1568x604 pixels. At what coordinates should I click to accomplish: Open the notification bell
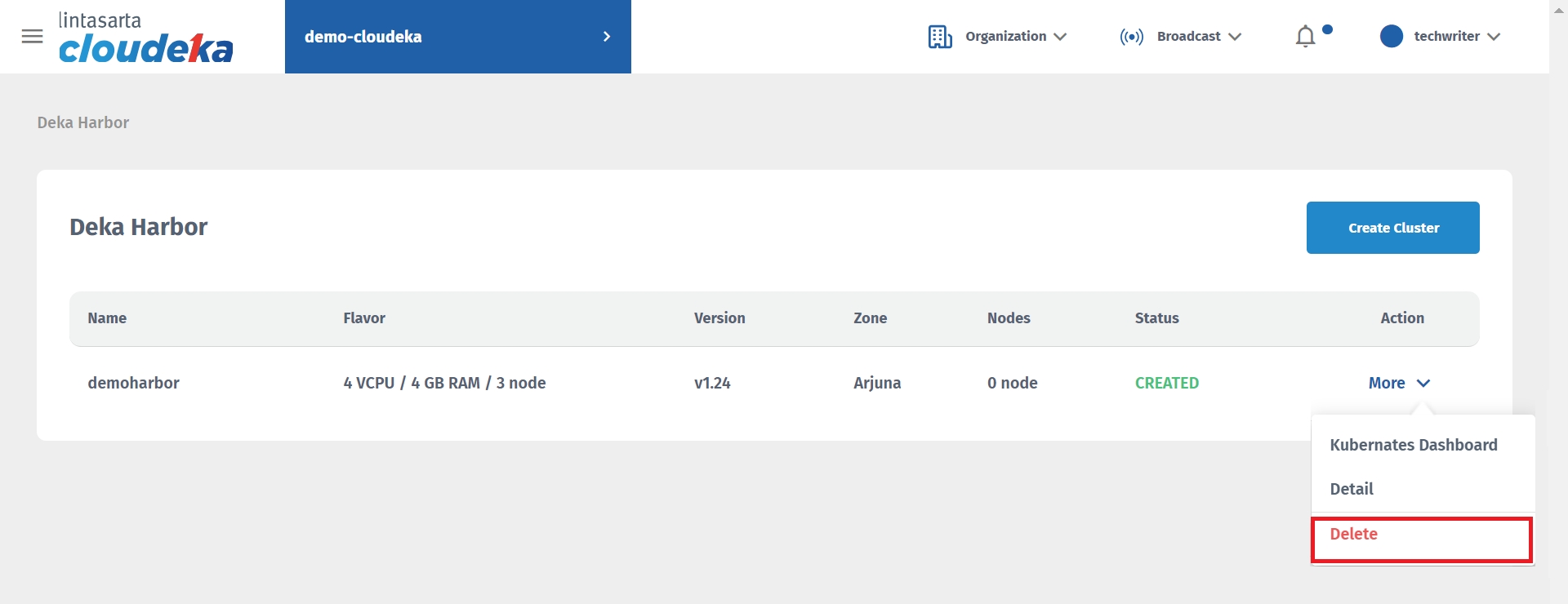coord(1305,37)
